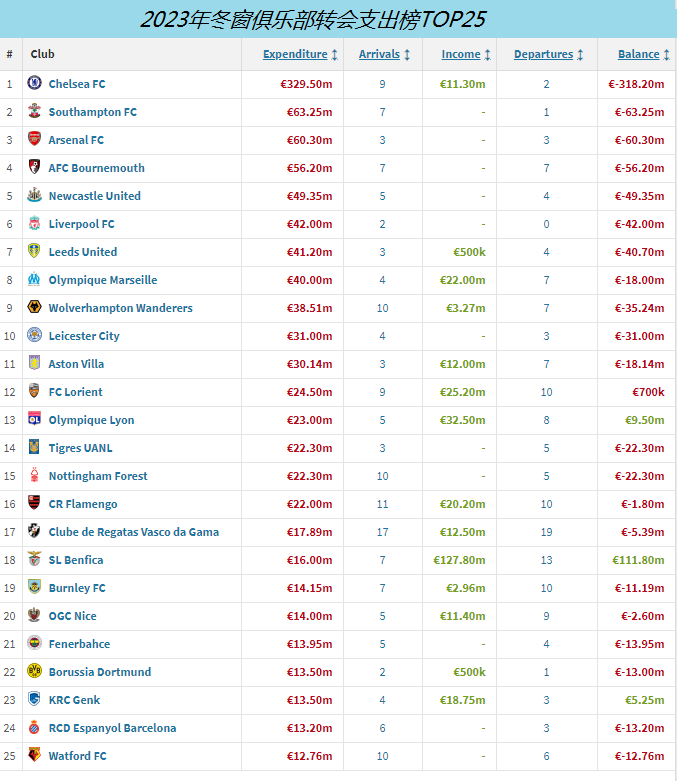The image size is (677, 781).
Task: Click the Arsenal FC crest icon
Action: pos(34,140)
